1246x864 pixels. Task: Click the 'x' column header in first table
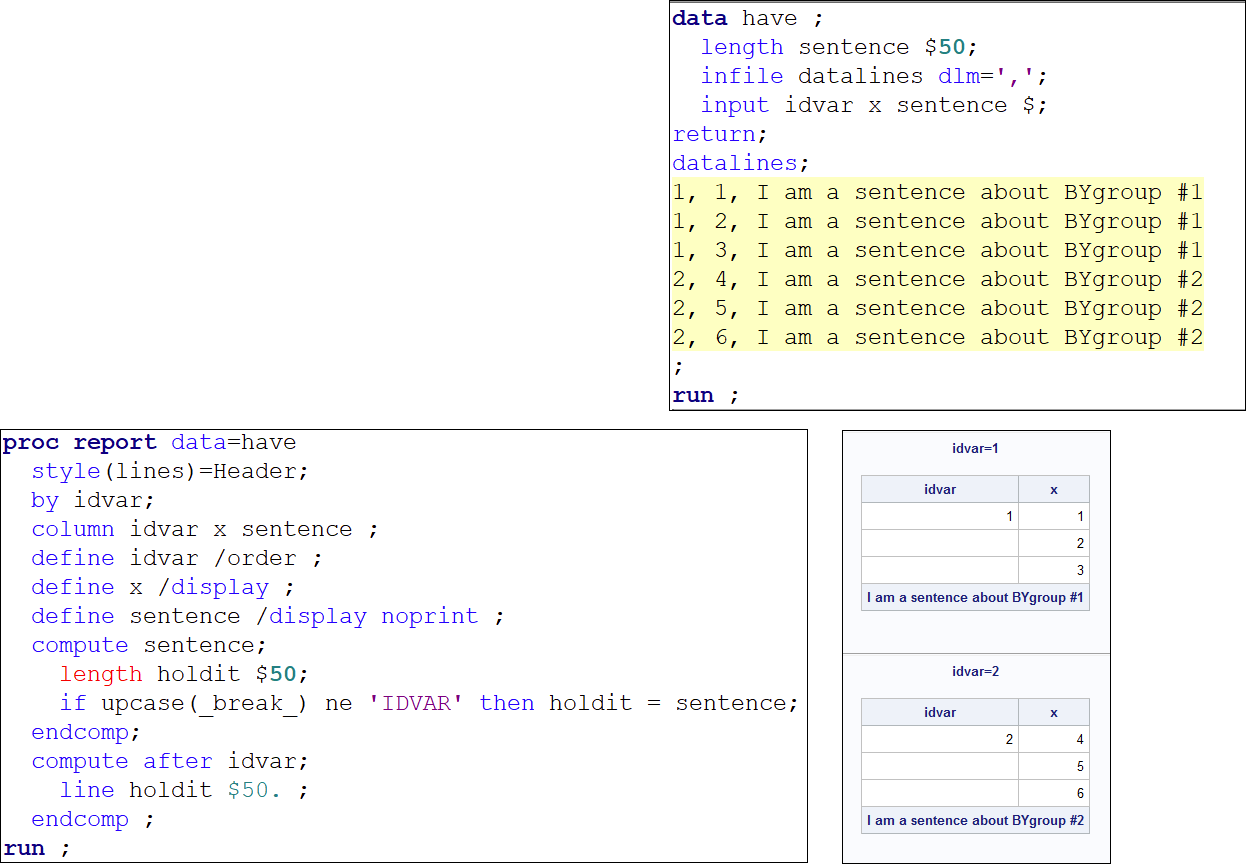point(1054,490)
